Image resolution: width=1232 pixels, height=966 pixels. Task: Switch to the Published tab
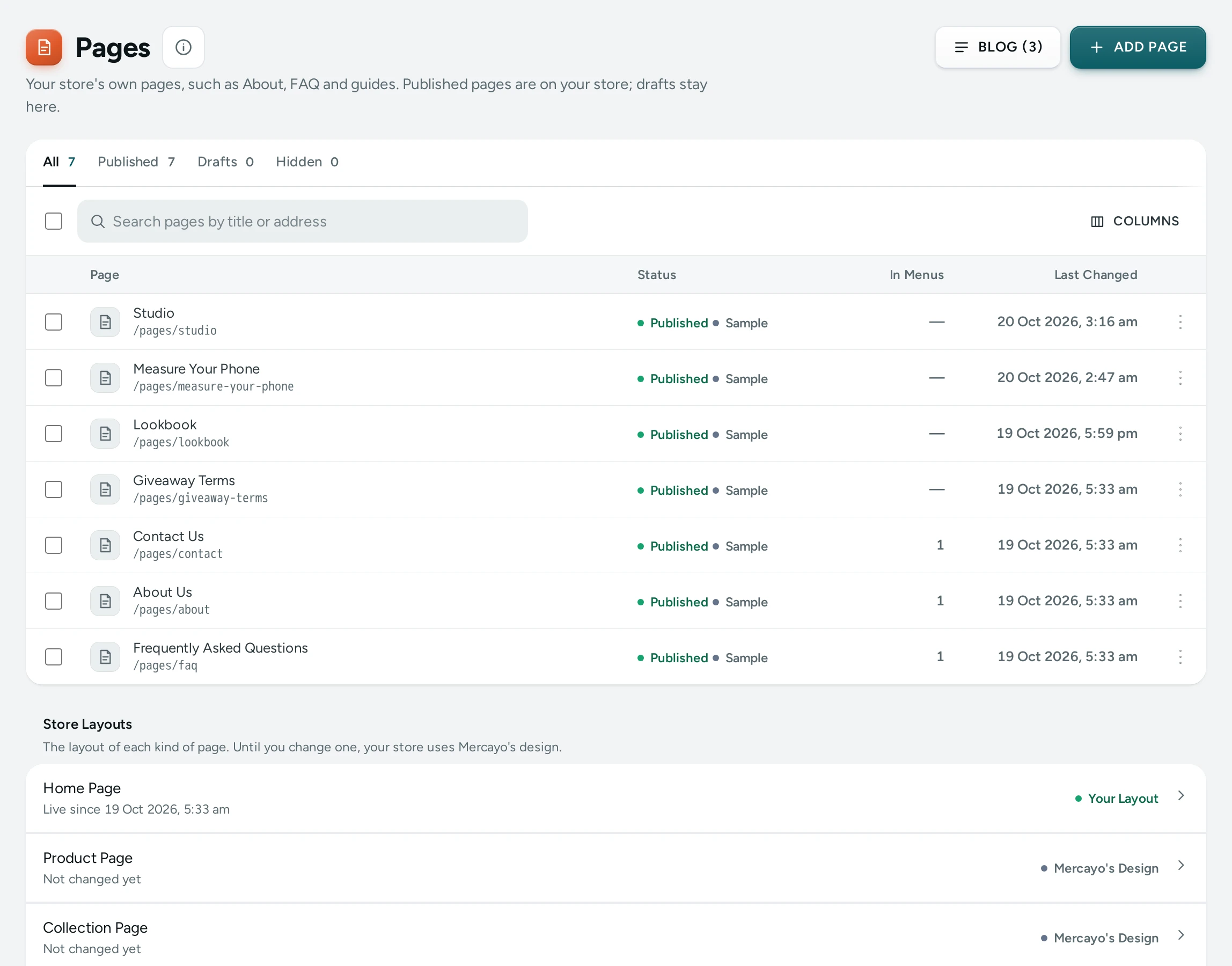136,162
